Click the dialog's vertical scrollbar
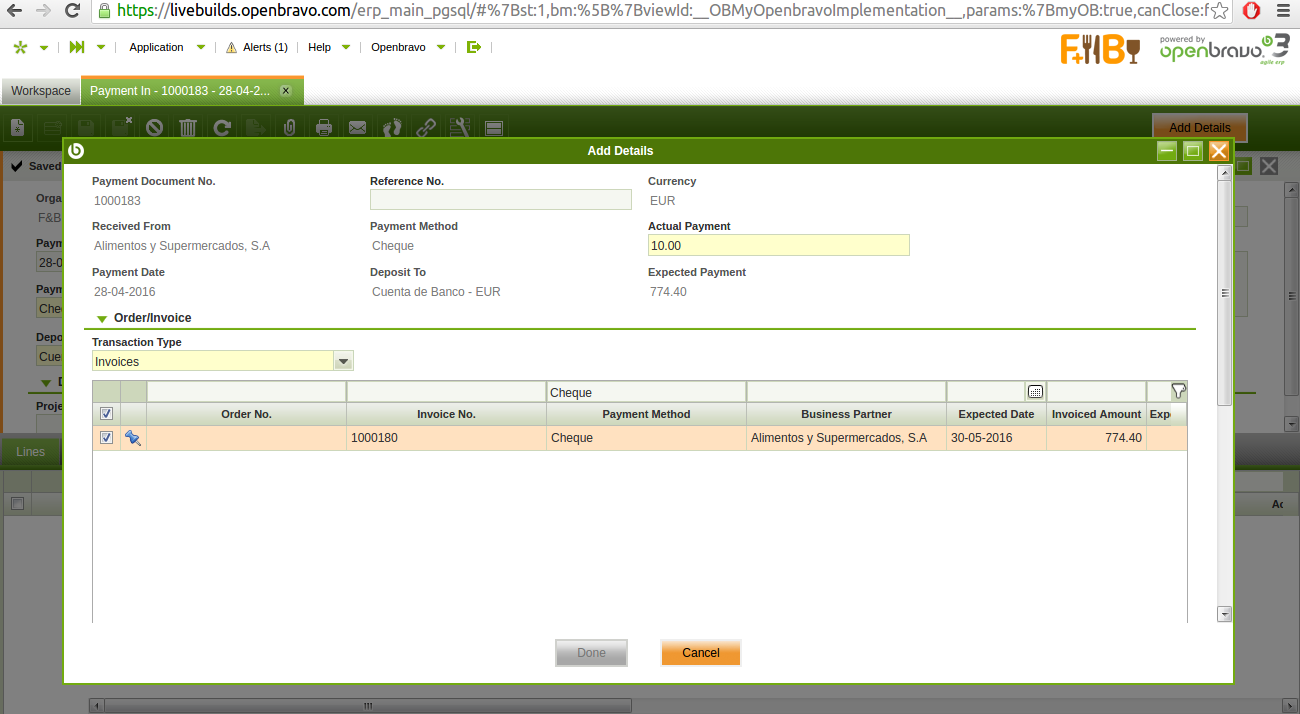1300x714 pixels. pos(1224,293)
